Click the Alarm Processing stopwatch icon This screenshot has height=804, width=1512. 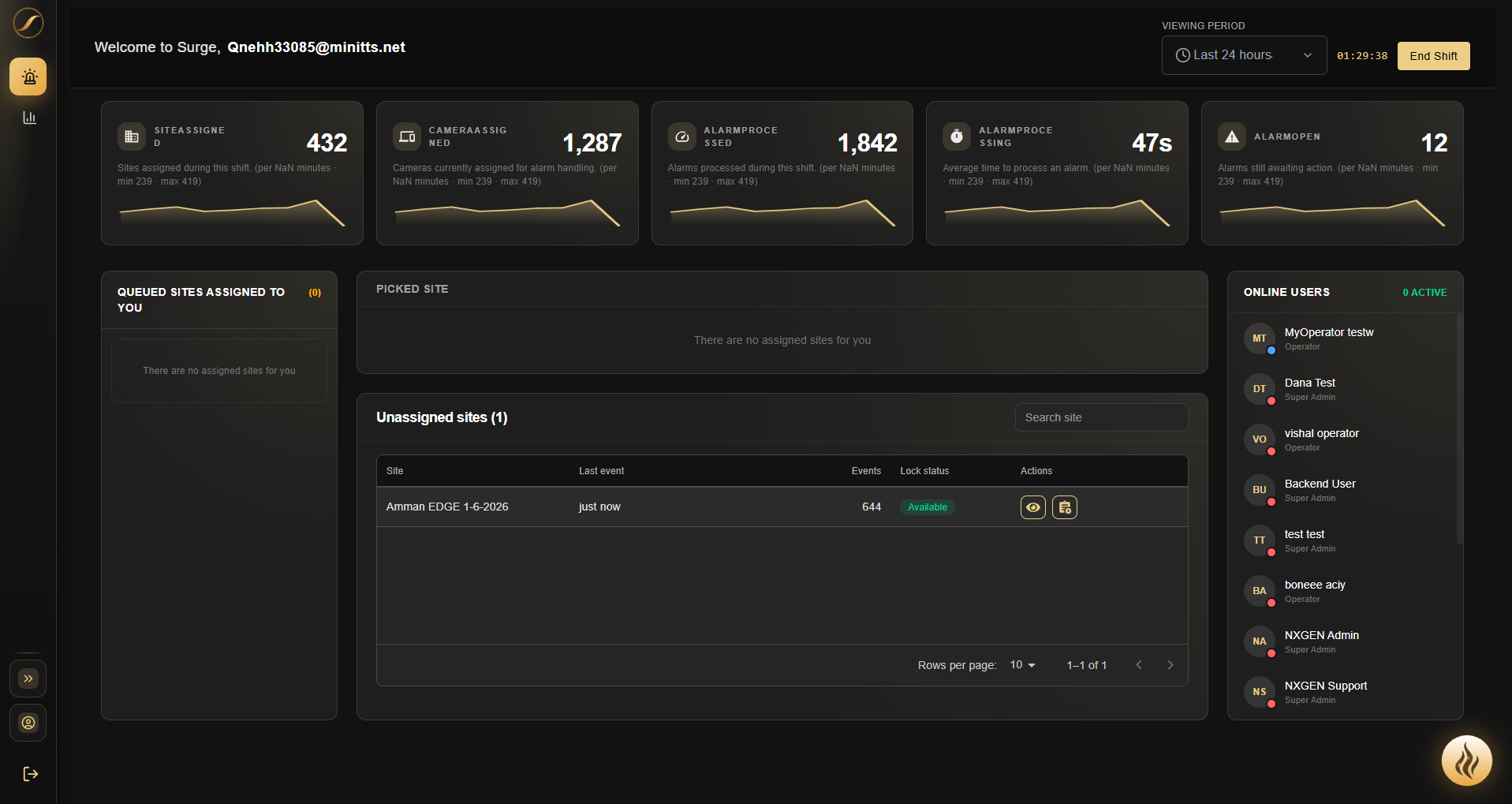(x=957, y=136)
